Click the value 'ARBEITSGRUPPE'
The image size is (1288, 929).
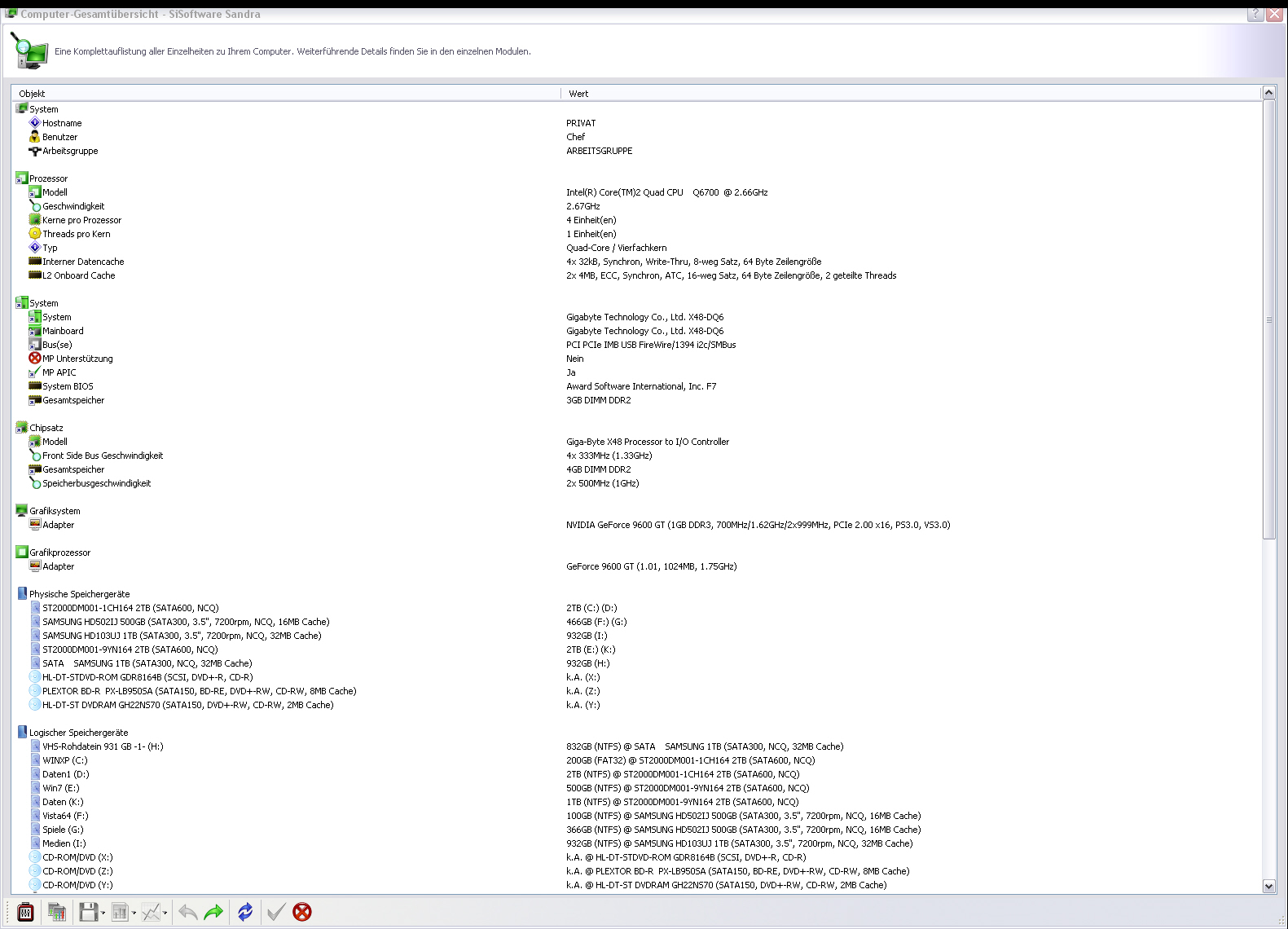point(599,151)
